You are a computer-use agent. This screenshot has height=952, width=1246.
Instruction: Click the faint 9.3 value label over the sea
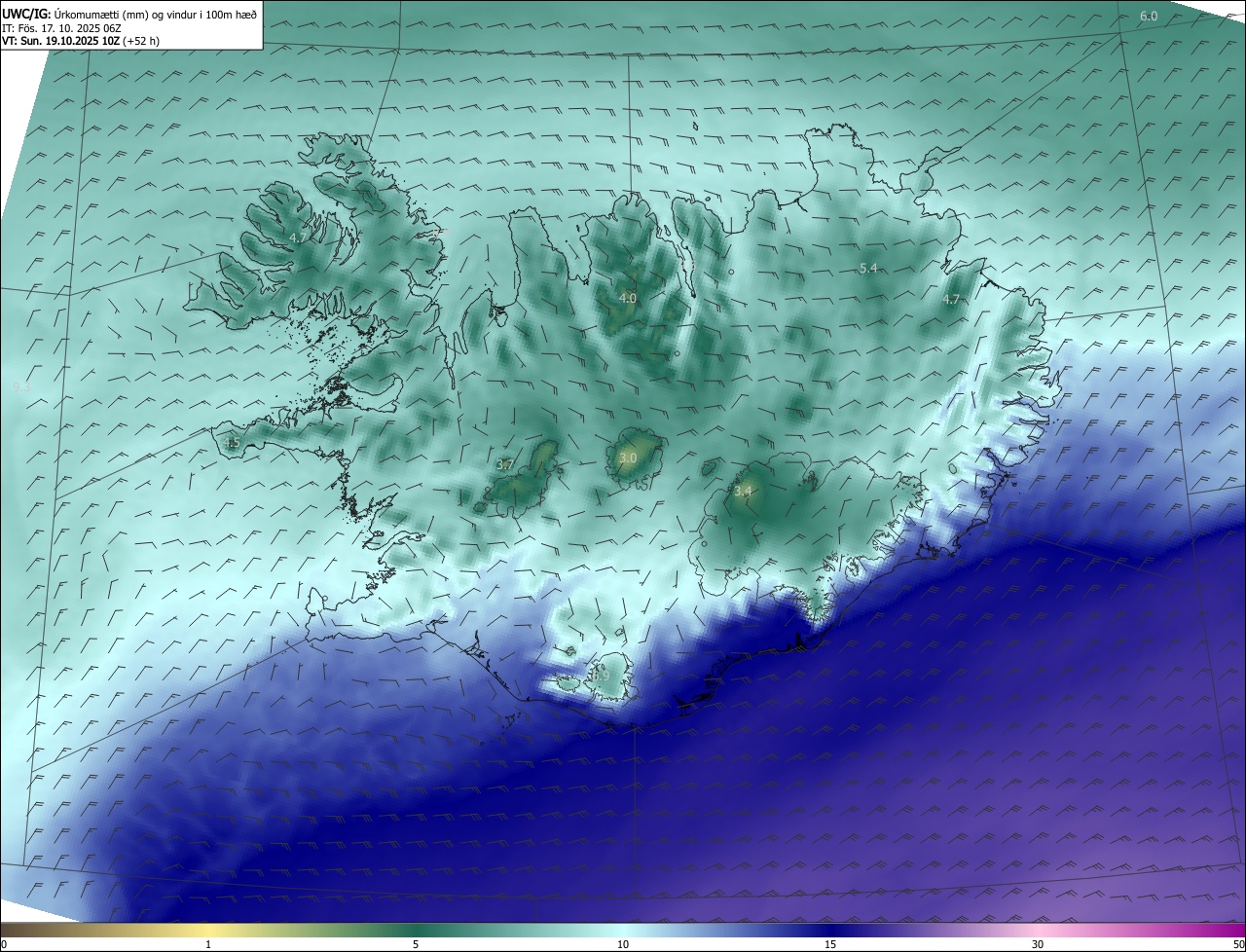pos(22,387)
